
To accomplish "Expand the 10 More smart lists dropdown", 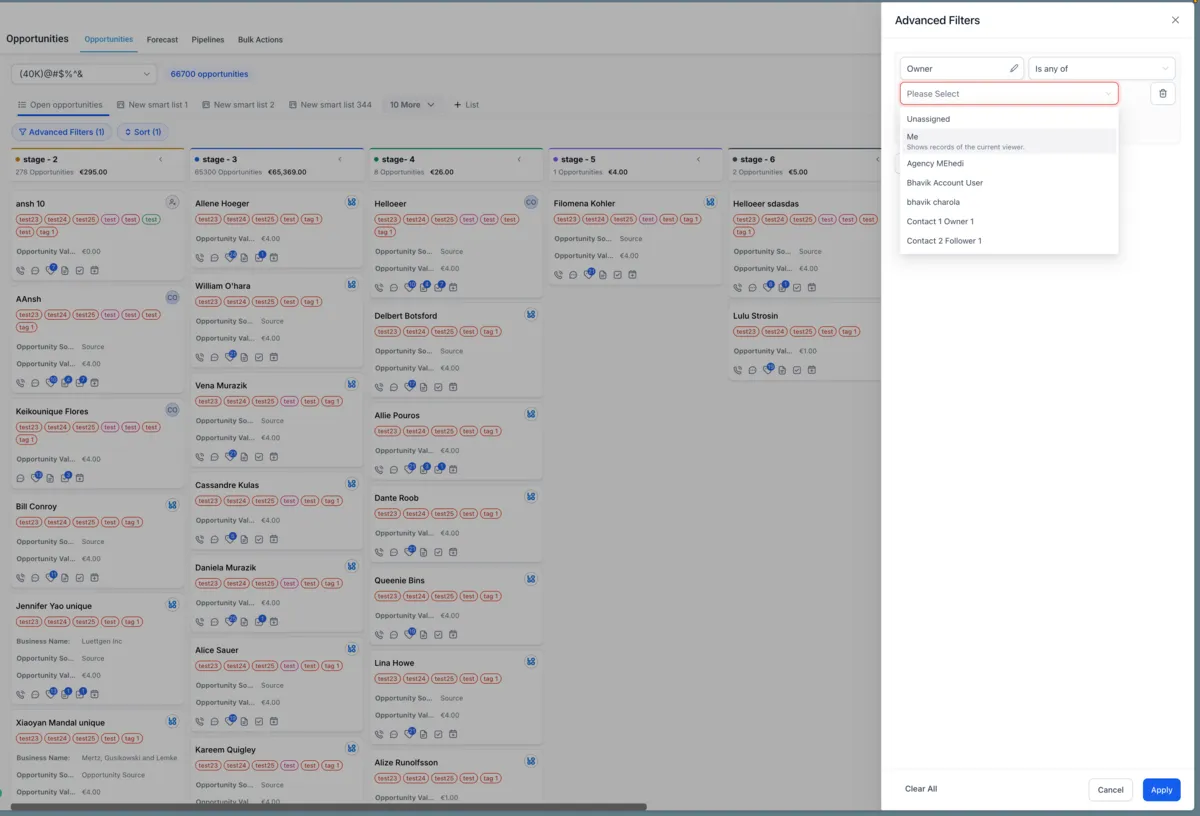I will [x=412, y=105].
